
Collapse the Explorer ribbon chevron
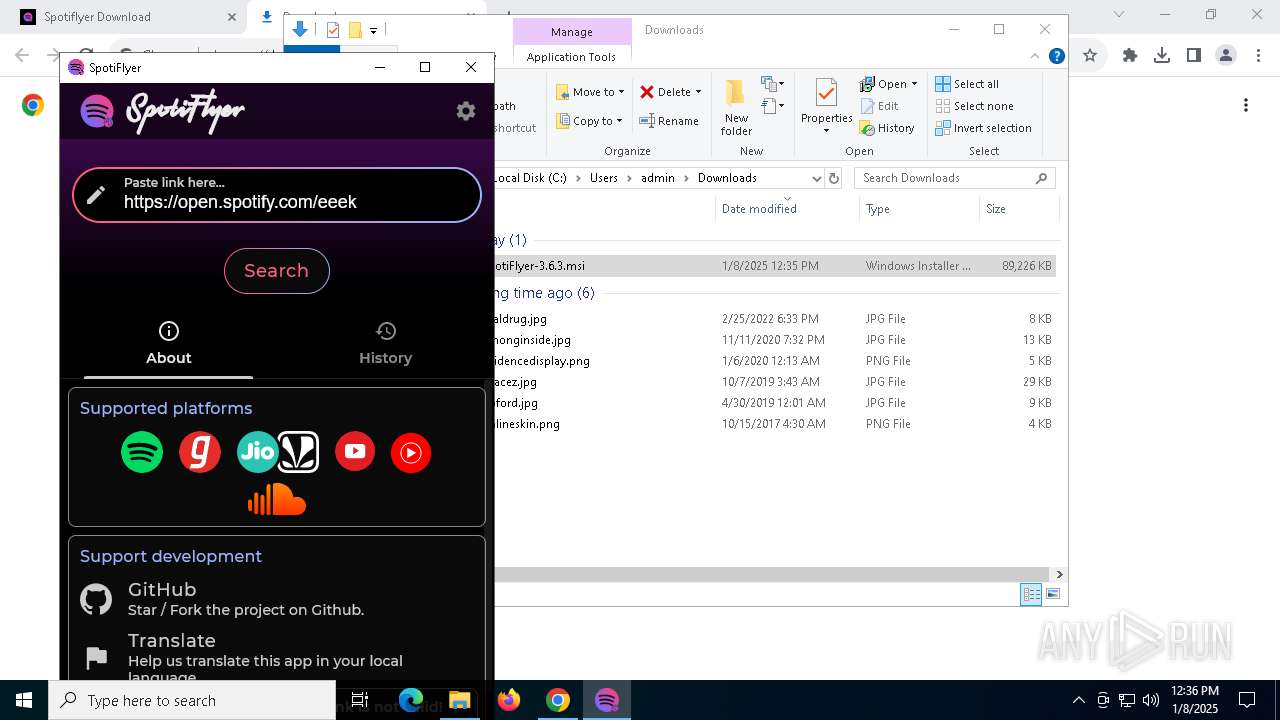pyautogui.click(x=1035, y=56)
